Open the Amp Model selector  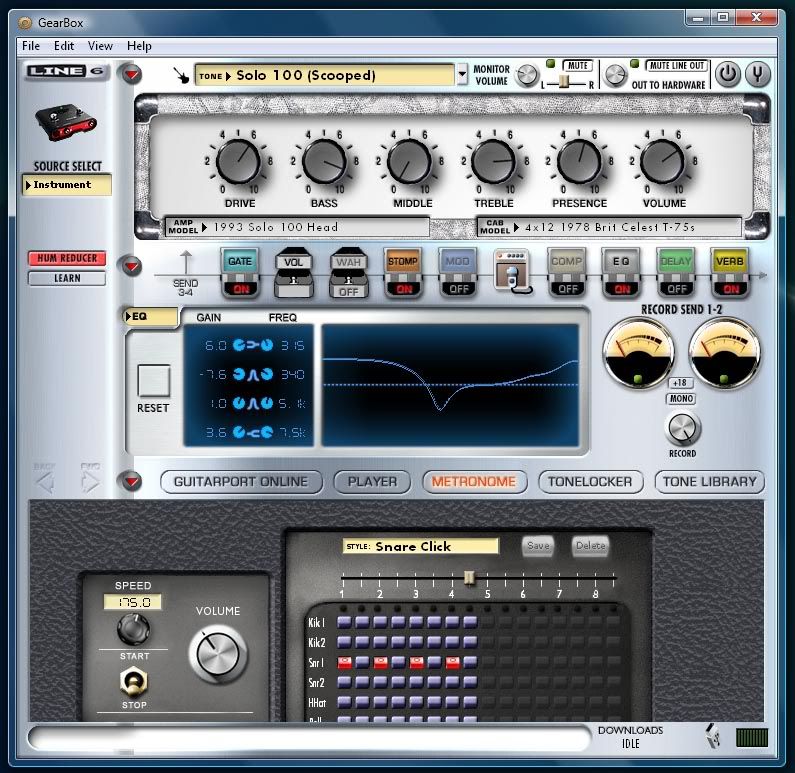298,227
